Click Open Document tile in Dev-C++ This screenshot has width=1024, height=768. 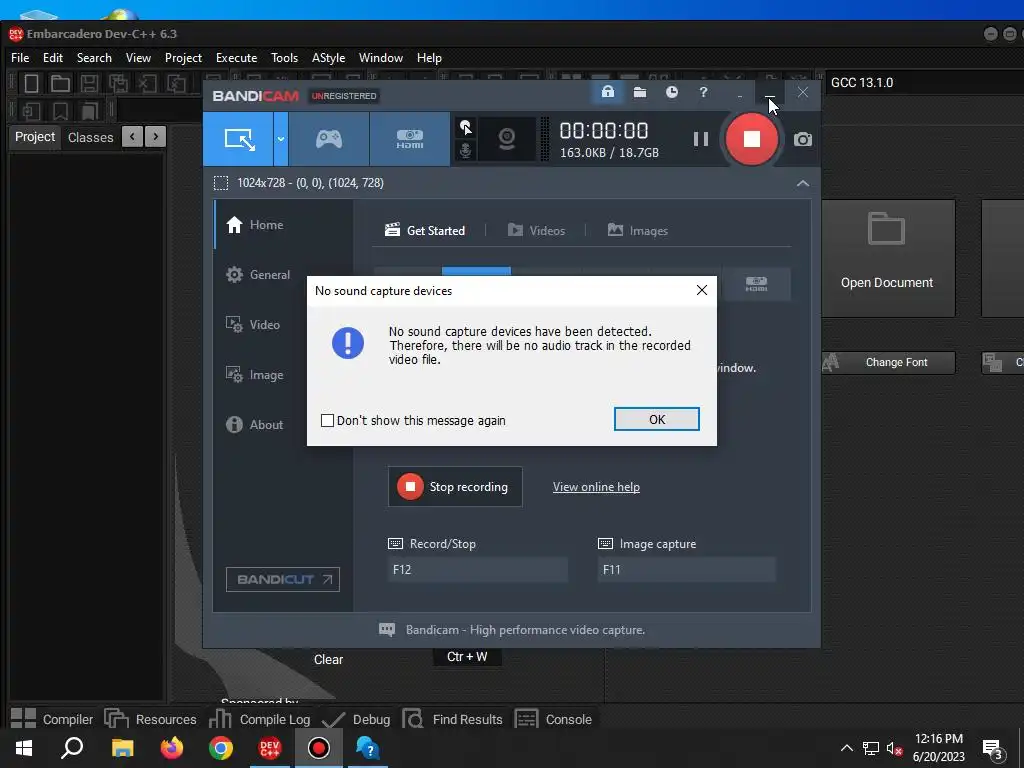(x=888, y=259)
